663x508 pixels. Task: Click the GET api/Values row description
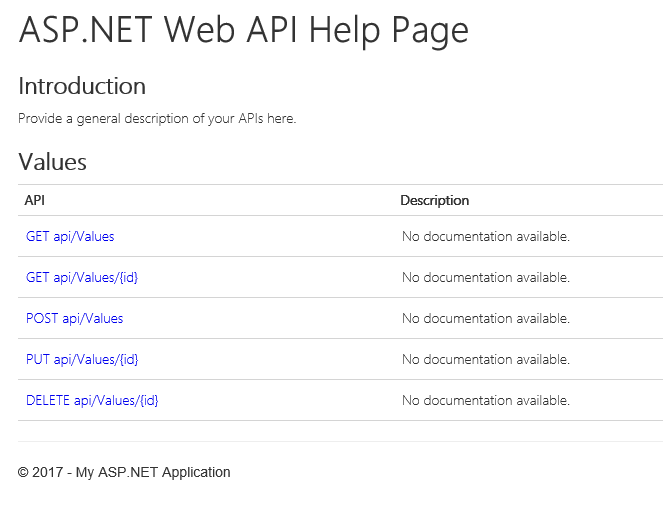[486, 236]
